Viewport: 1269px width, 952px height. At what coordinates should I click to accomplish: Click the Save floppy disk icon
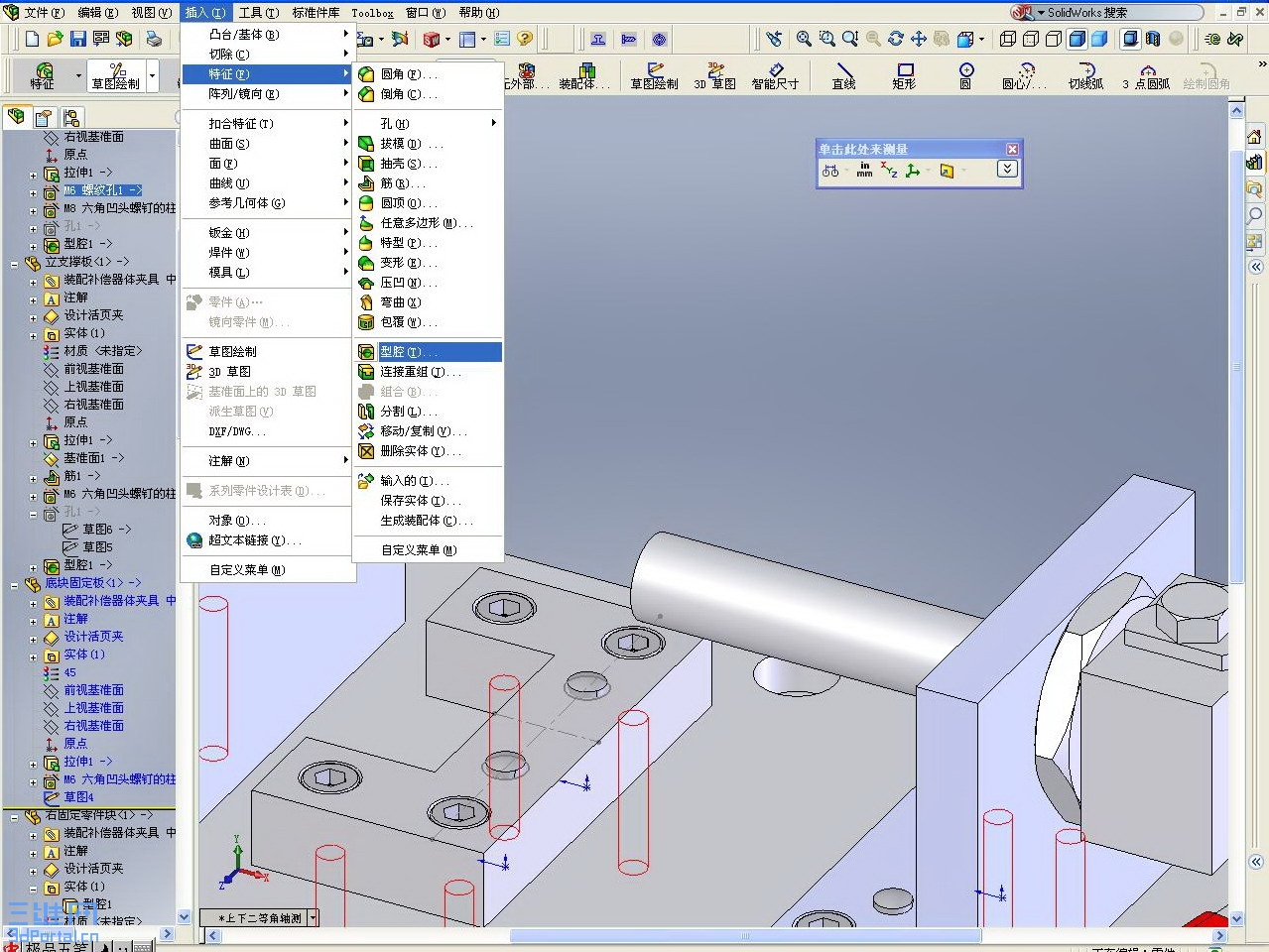pyautogui.click(x=77, y=39)
